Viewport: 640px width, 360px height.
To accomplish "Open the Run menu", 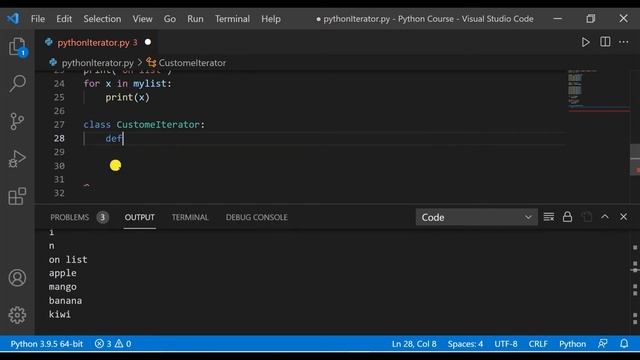I will 195,19.
